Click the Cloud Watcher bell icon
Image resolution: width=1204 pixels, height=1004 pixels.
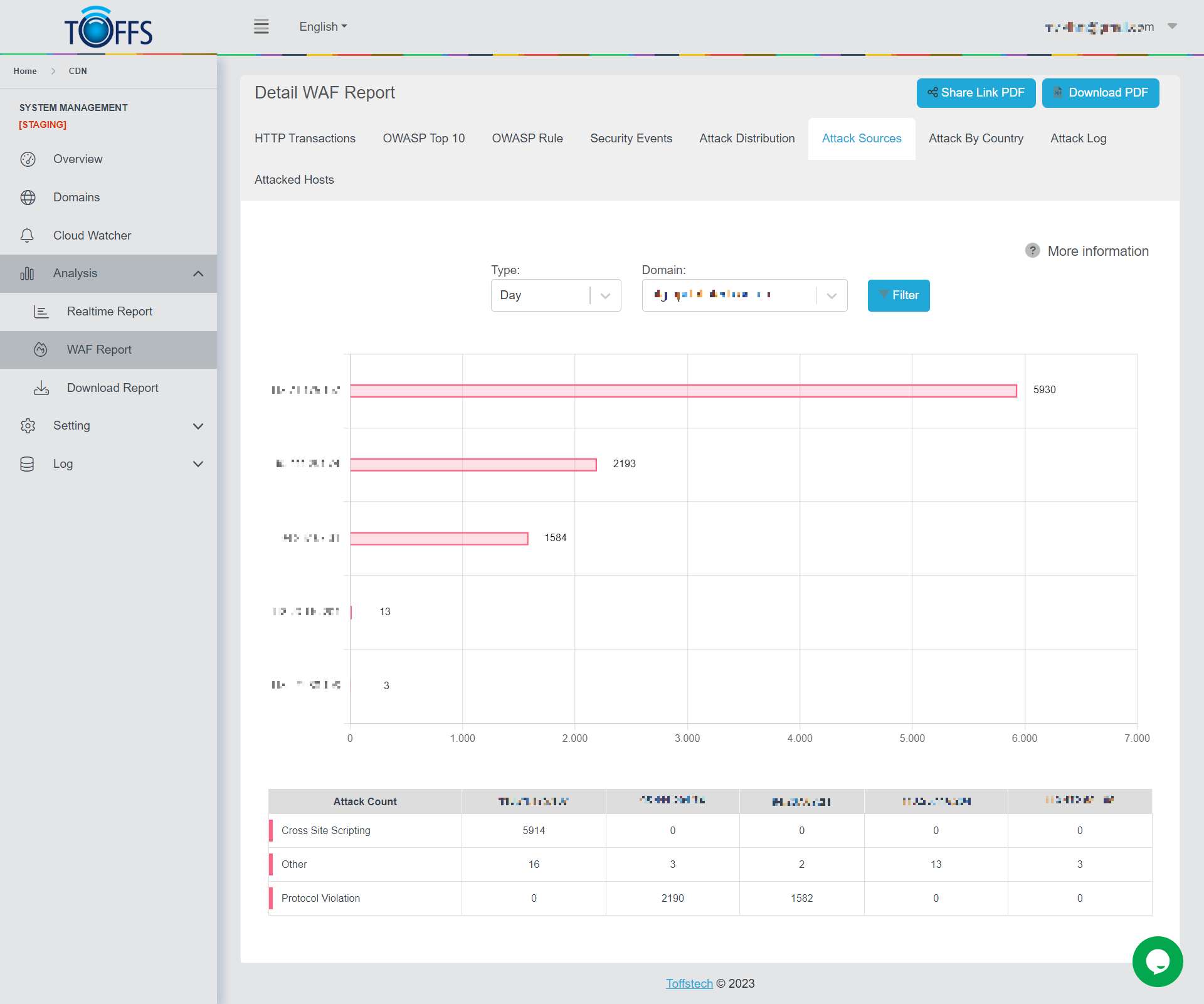pos(28,236)
